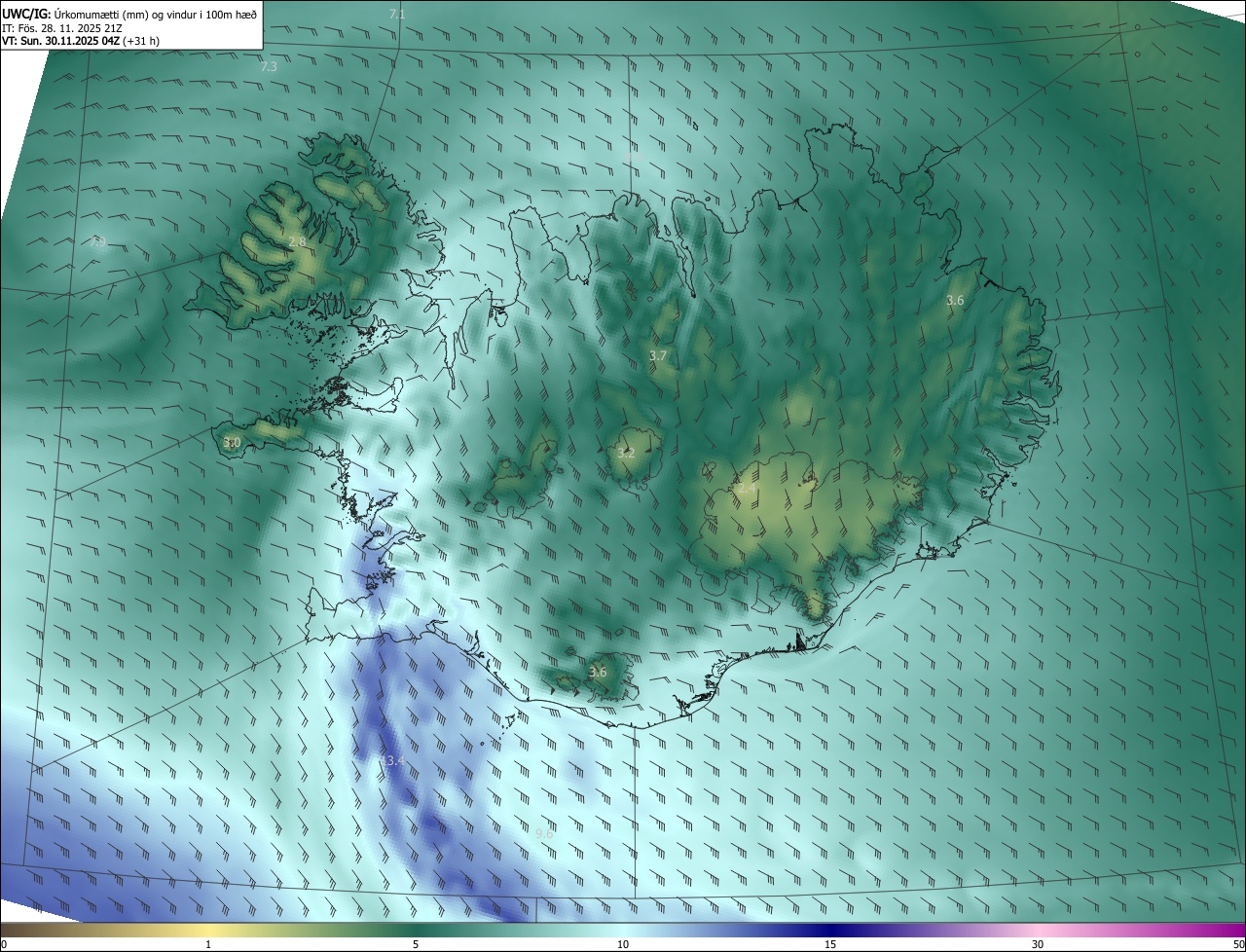The width and height of the screenshot is (1246, 952).
Task: Click the '2.4' label on the large glacier
Action: 747,489
